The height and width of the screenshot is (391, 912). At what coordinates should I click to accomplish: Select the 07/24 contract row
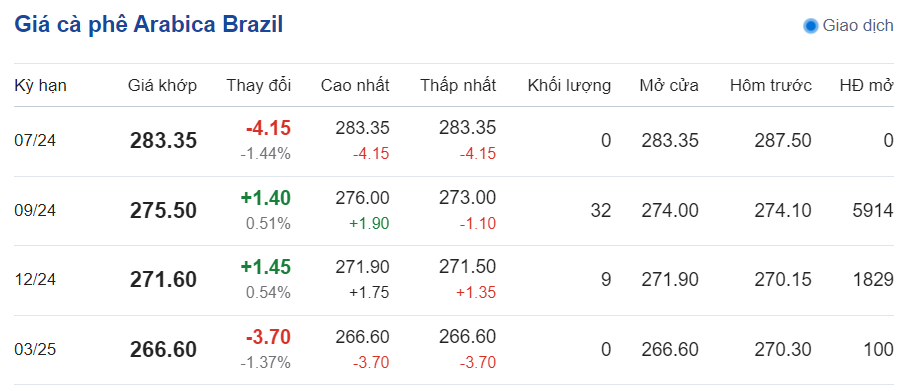[454, 141]
